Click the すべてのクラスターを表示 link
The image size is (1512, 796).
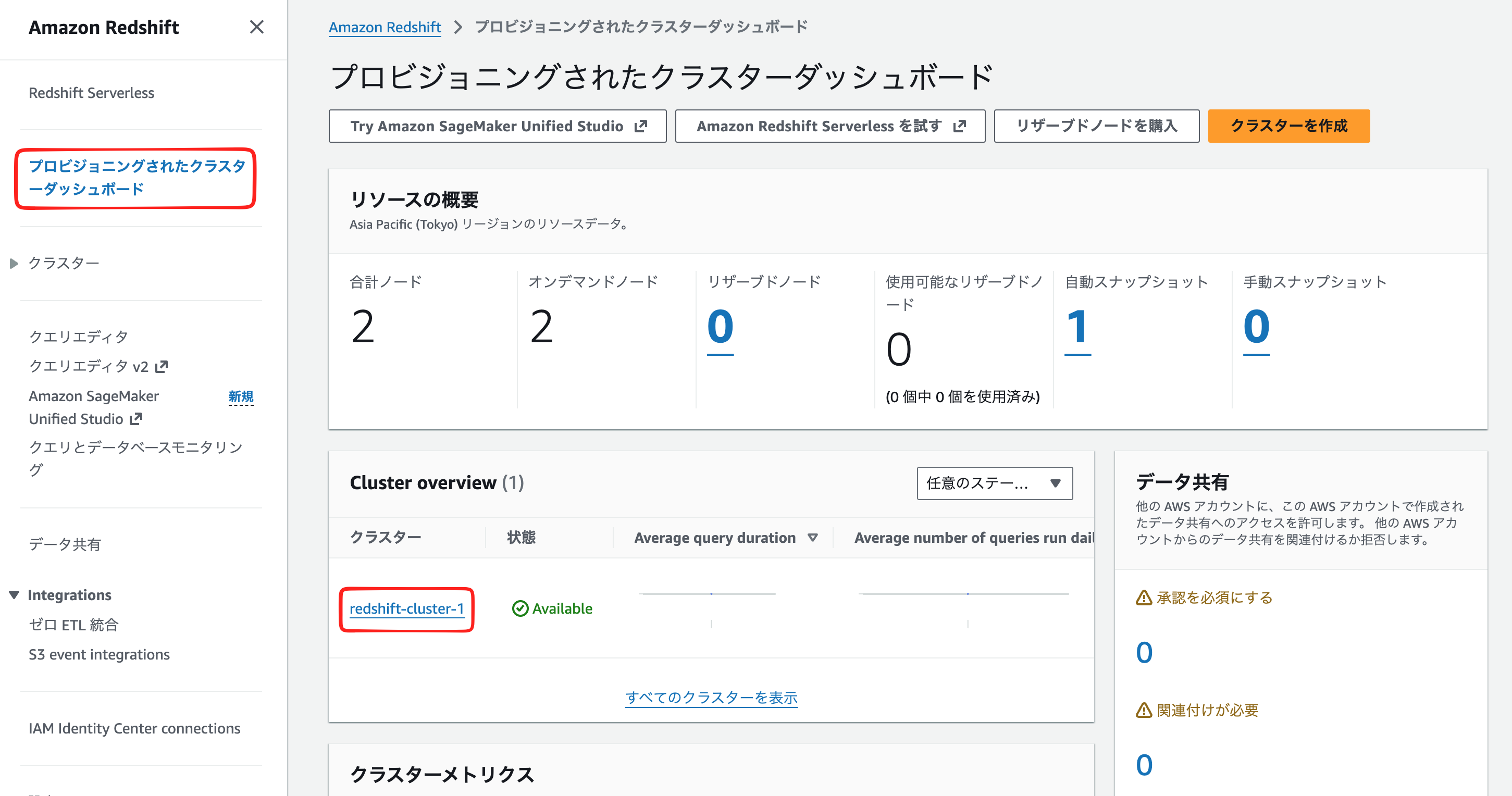[711, 698]
